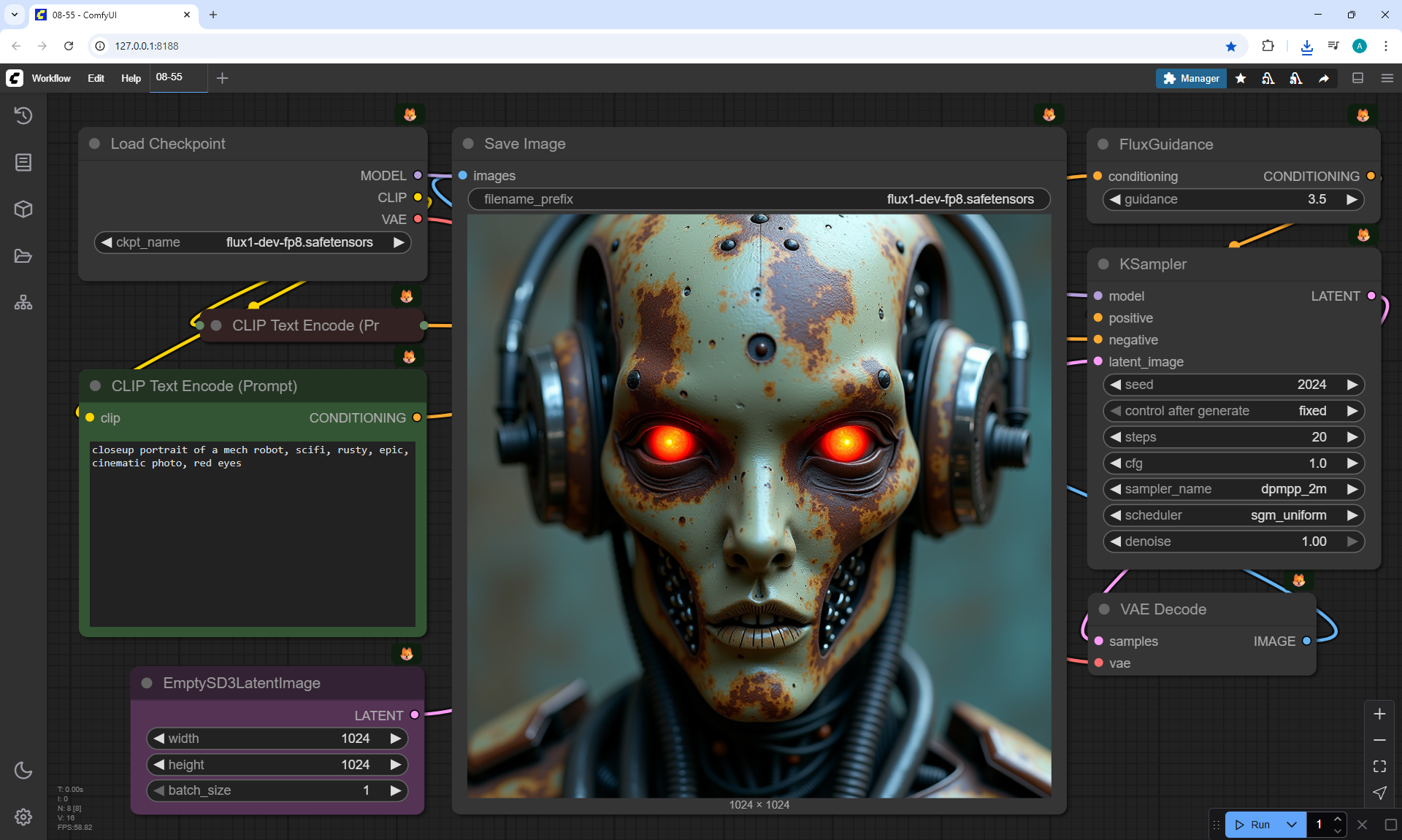Open the Workflow menu
The height and width of the screenshot is (840, 1402).
(51, 78)
